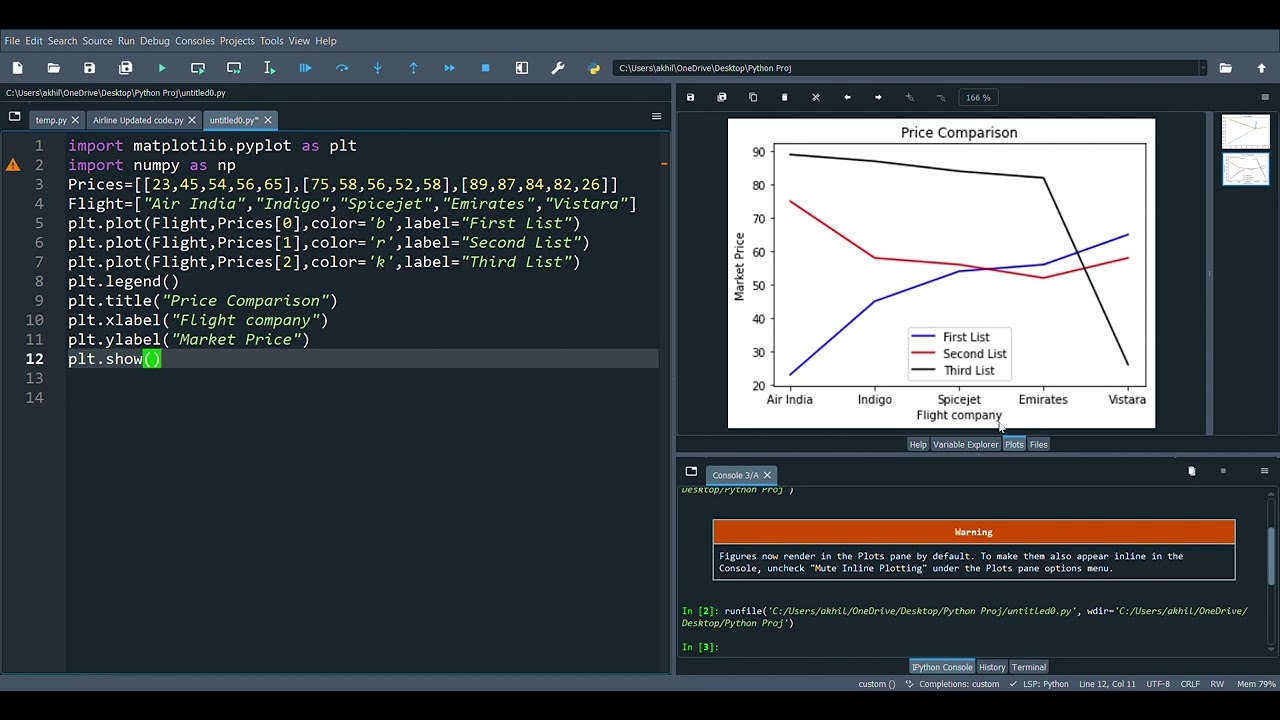Run cell and advance
The width and height of the screenshot is (1280, 720).
(x=234, y=68)
